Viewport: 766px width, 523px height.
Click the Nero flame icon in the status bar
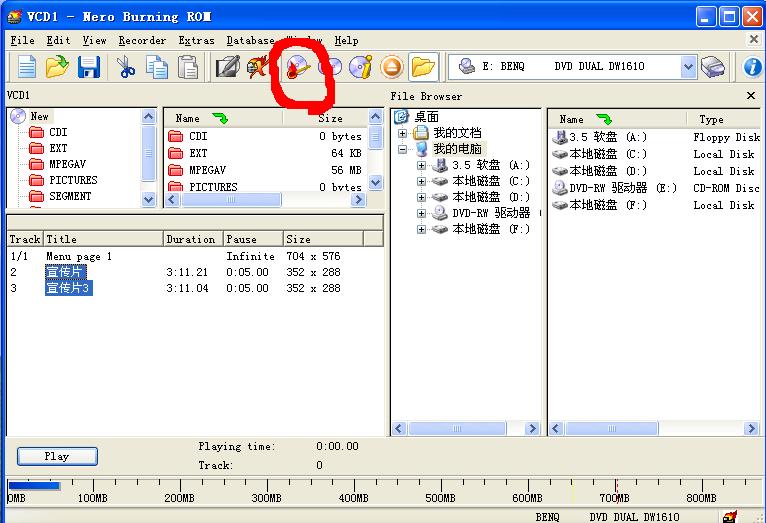pyautogui.click(x=730, y=517)
